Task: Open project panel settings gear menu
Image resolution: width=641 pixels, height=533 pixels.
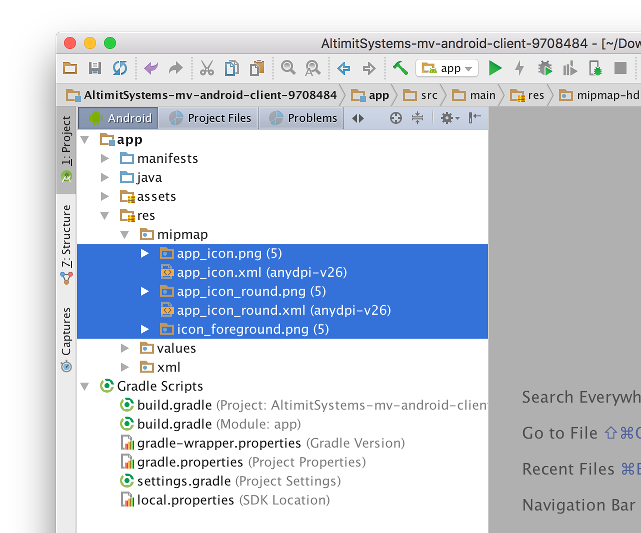Action: (x=450, y=118)
